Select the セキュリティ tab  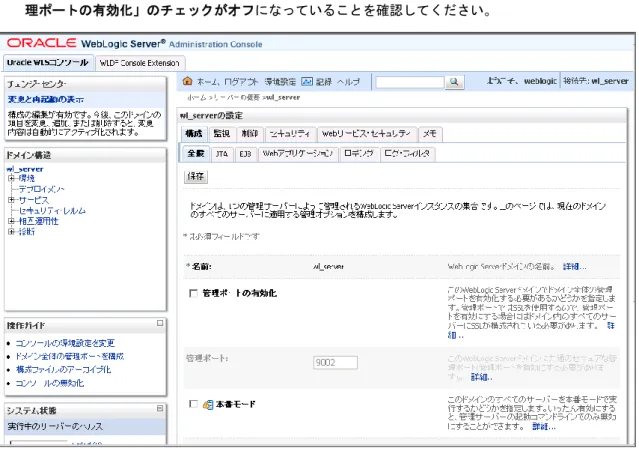pyautogui.click(x=290, y=134)
